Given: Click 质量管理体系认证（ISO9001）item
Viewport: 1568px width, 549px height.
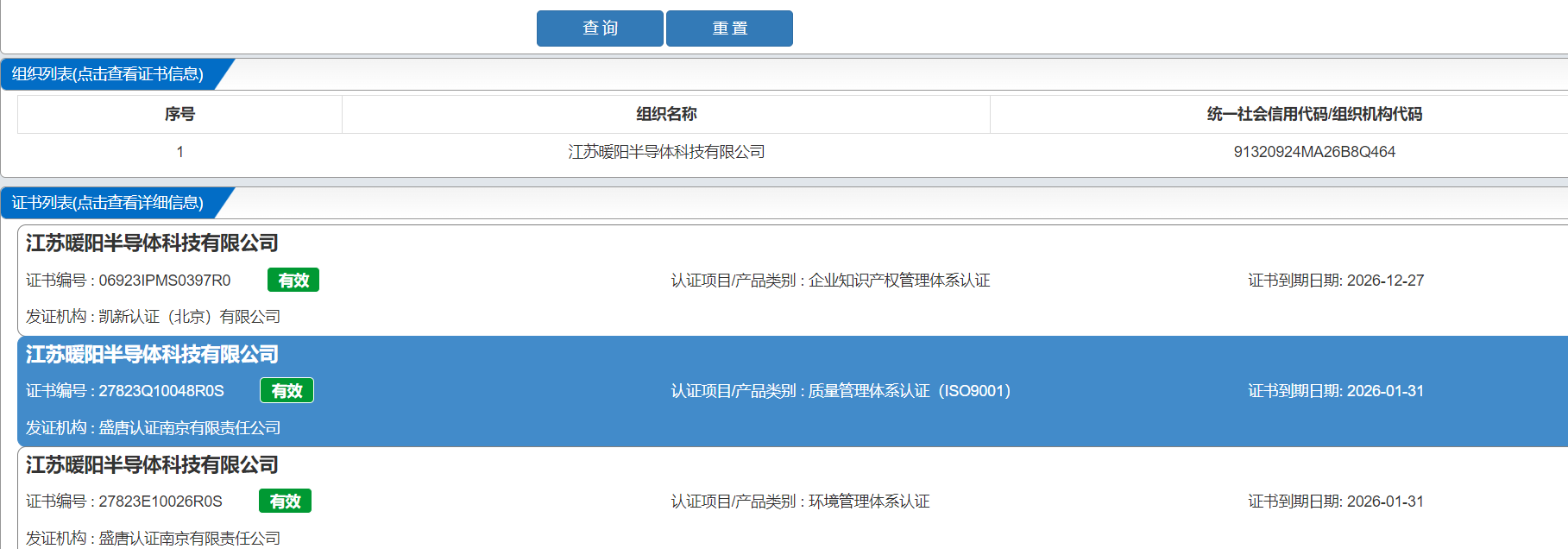Looking at the screenshot, I should tap(910, 391).
